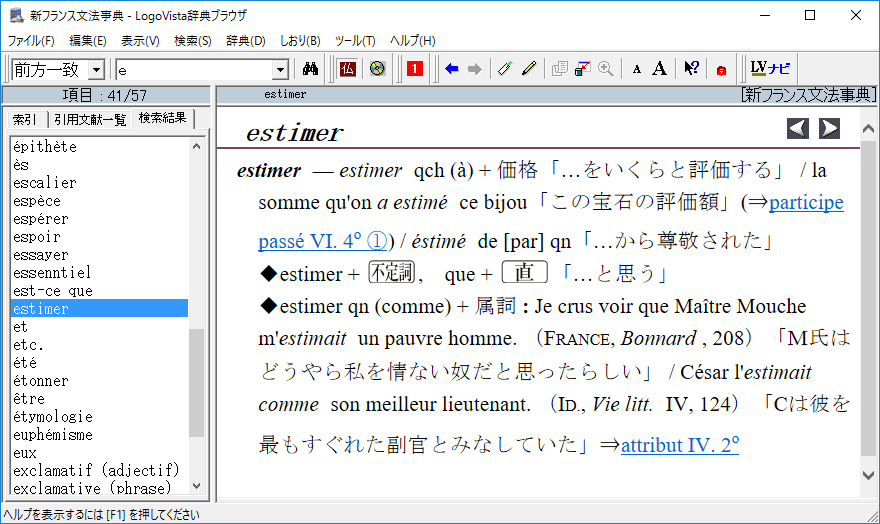The image size is (880, 524).
Task: Open the 検索(S) menu
Action: (192, 41)
